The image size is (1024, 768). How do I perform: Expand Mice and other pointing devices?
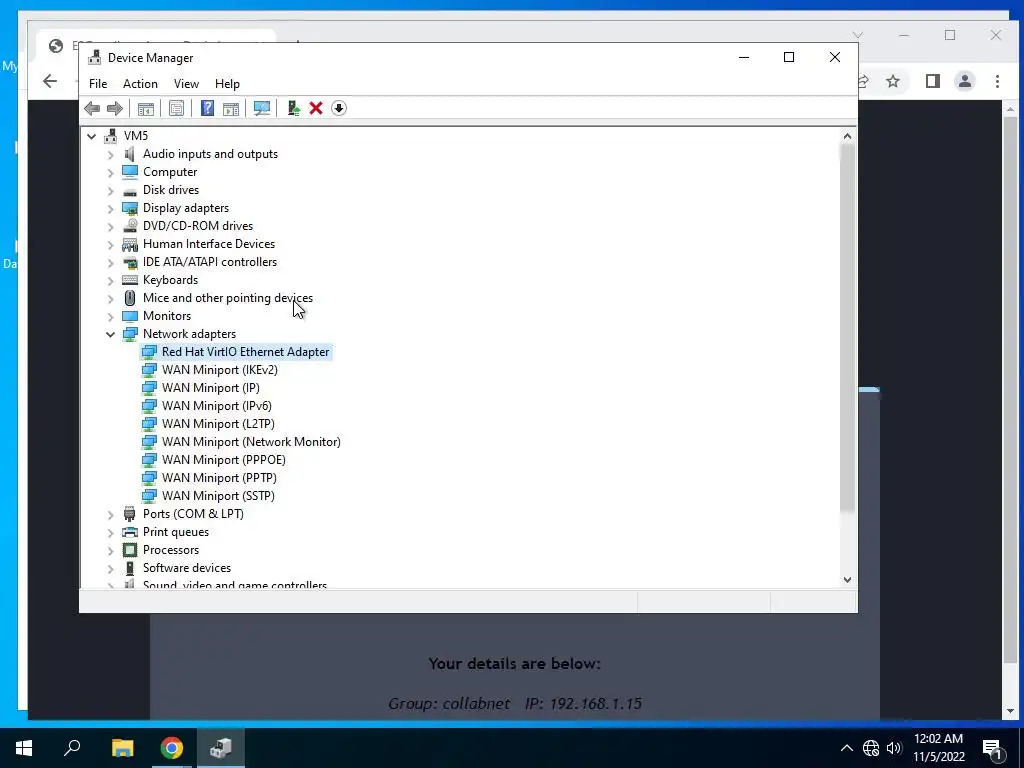click(110, 298)
